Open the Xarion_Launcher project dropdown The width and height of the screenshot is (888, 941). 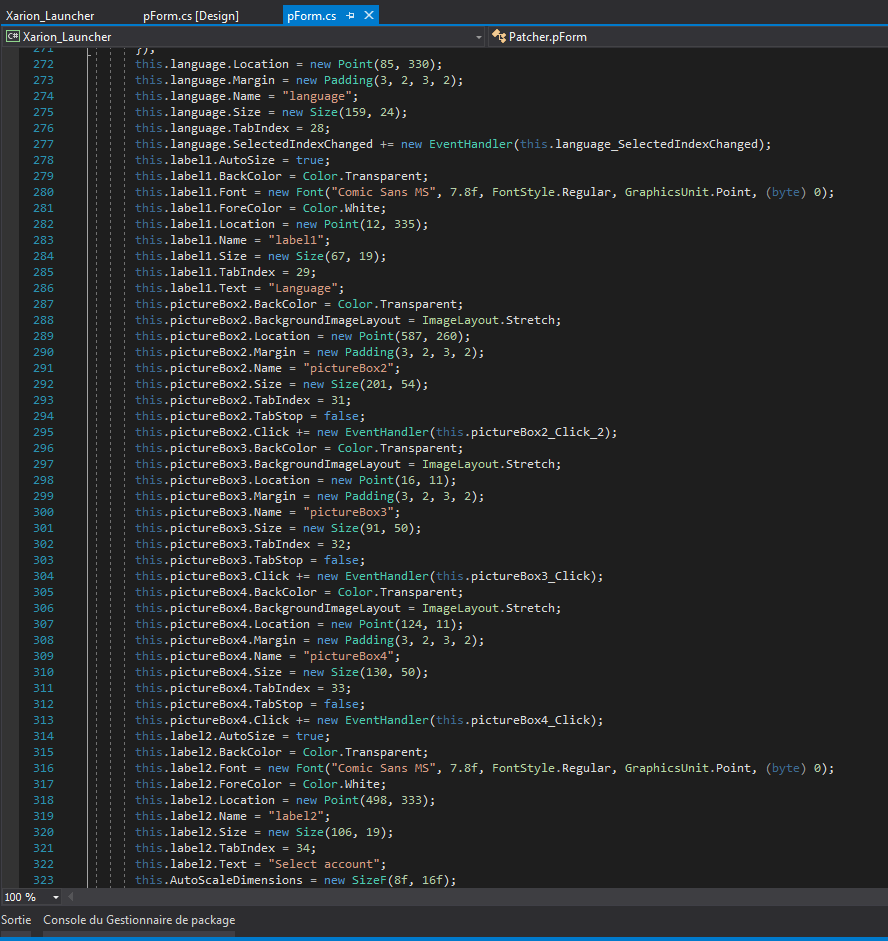pos(479,37)
